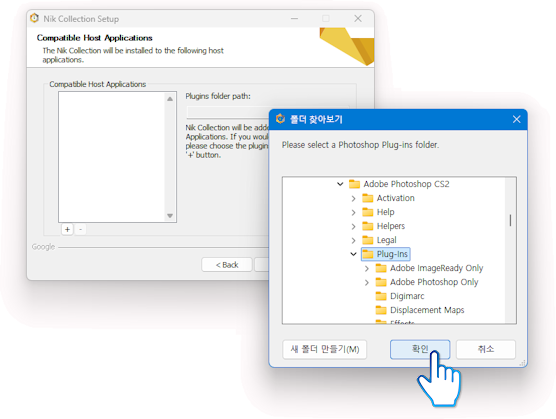This screenshot has width=556, height=419.
Task: Select the Displacement Maps folder icon
Action: [x=381, y=310]
